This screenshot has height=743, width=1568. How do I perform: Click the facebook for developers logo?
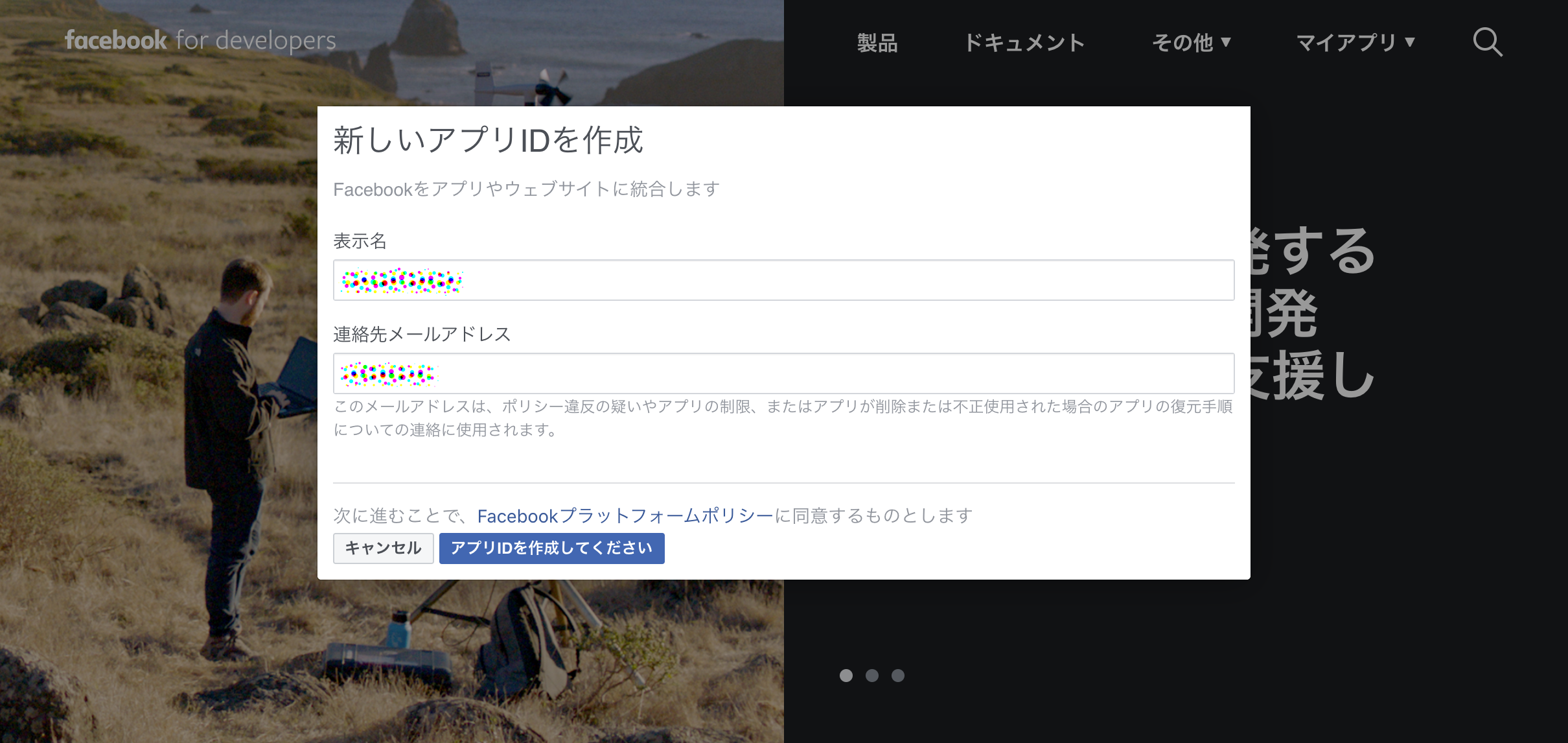200,40
